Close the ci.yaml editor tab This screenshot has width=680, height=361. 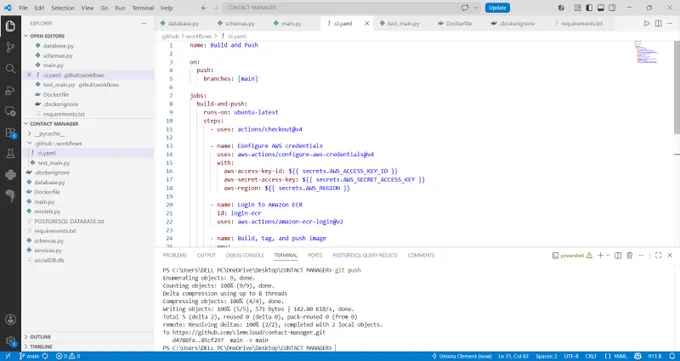tap(367, 23)
